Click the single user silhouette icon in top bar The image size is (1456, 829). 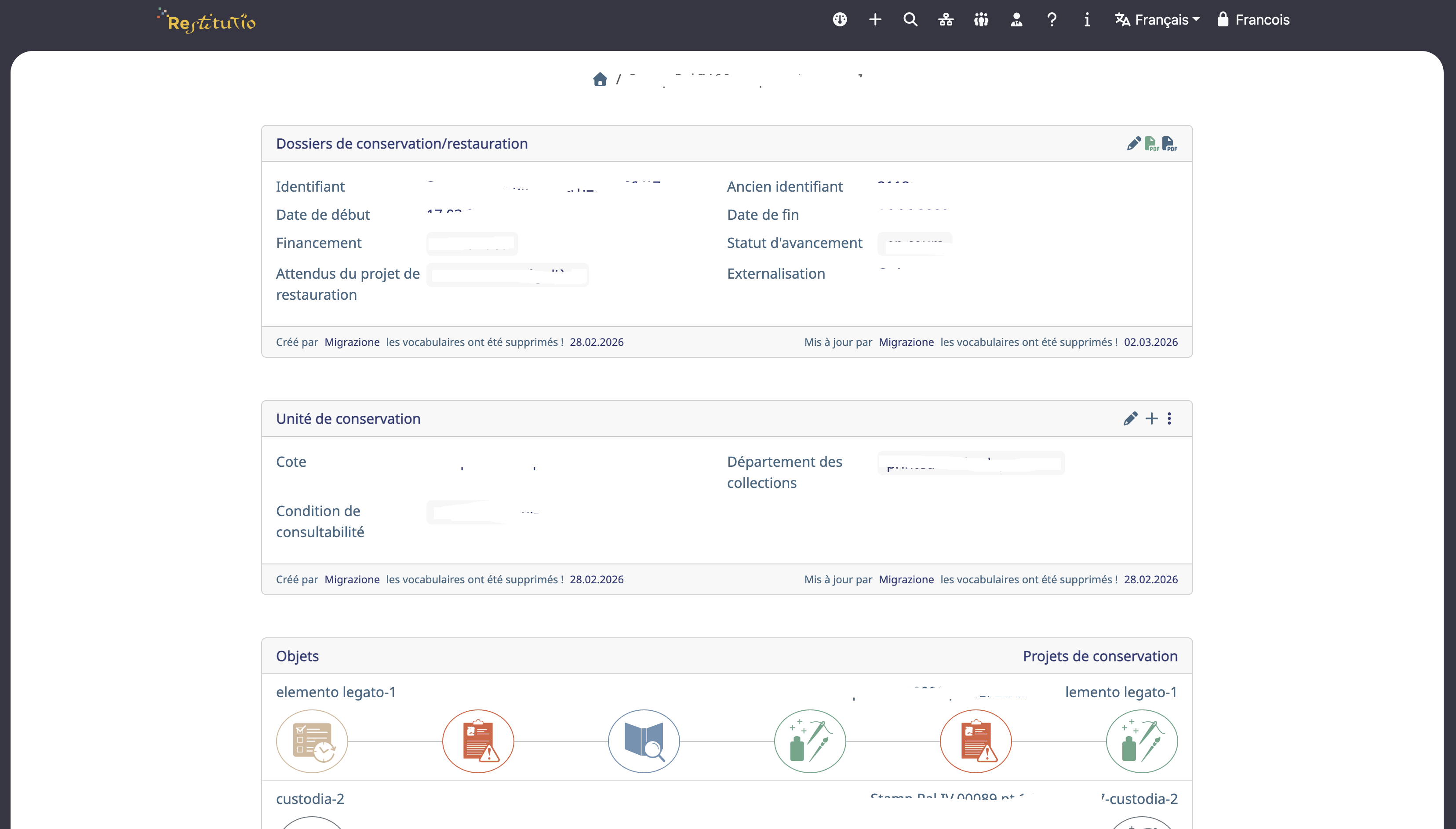pyautogui.click(x=1016, y=20)
